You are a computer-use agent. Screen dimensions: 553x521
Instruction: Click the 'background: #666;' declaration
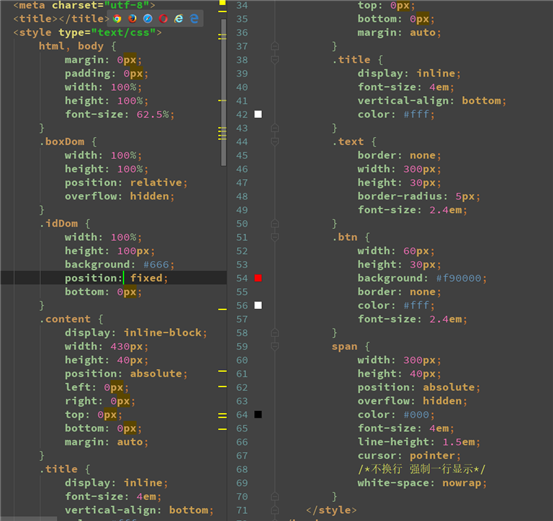(x=120, y=264)
